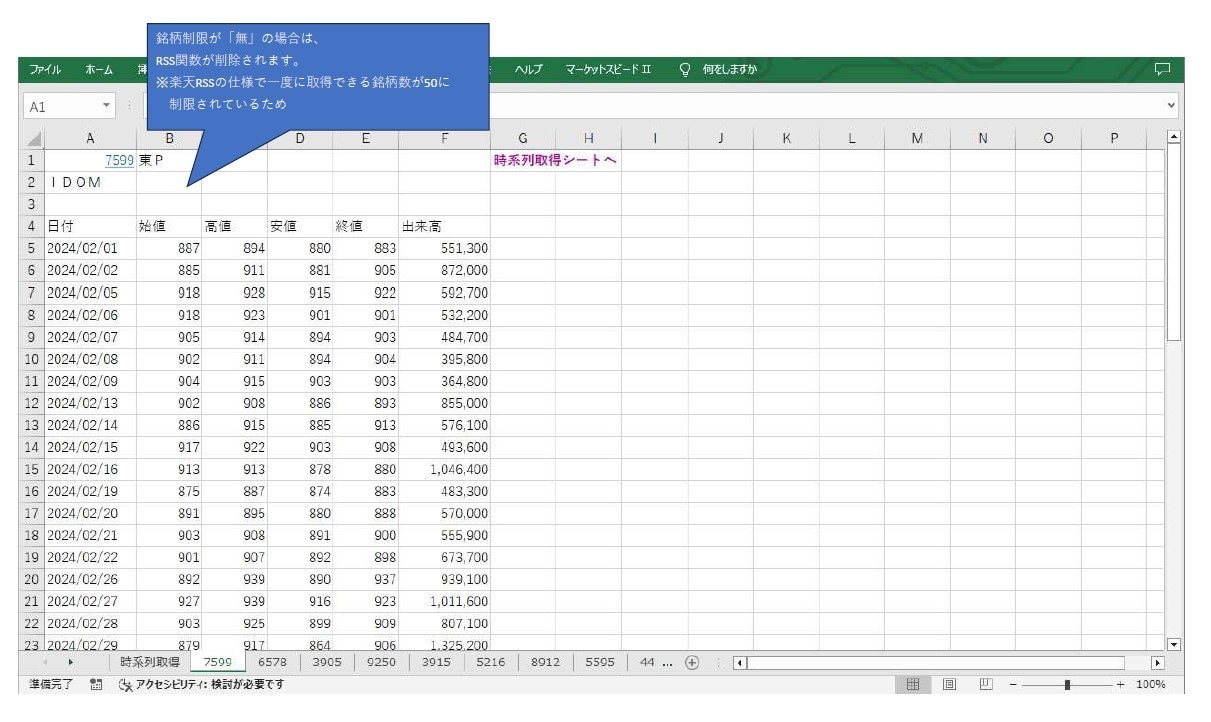Select column F header
This screenshot has width=1211, height=722.
coord(444,140)
